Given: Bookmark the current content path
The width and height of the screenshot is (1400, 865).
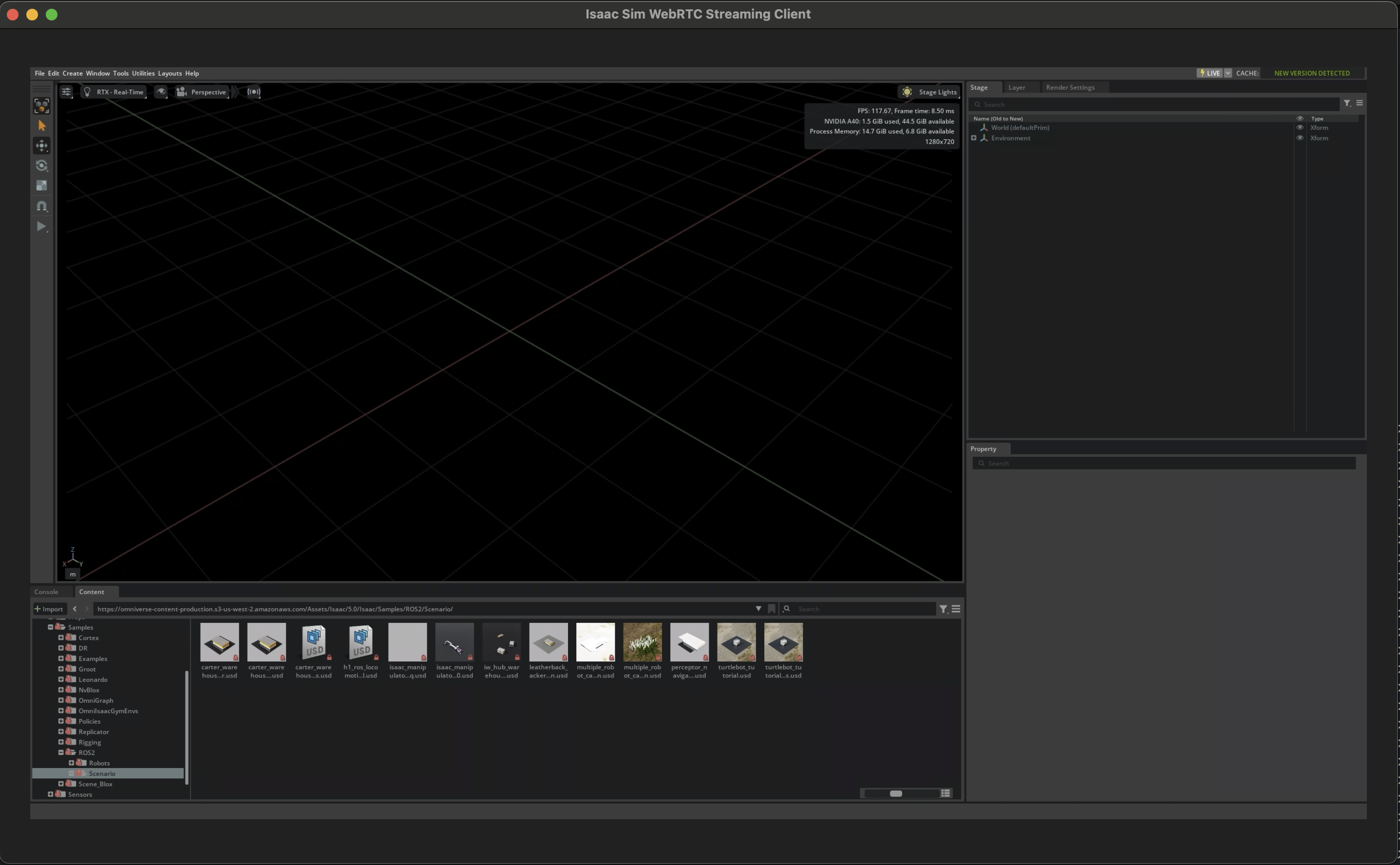Looking at the screenshot, I should coord(771,609).
